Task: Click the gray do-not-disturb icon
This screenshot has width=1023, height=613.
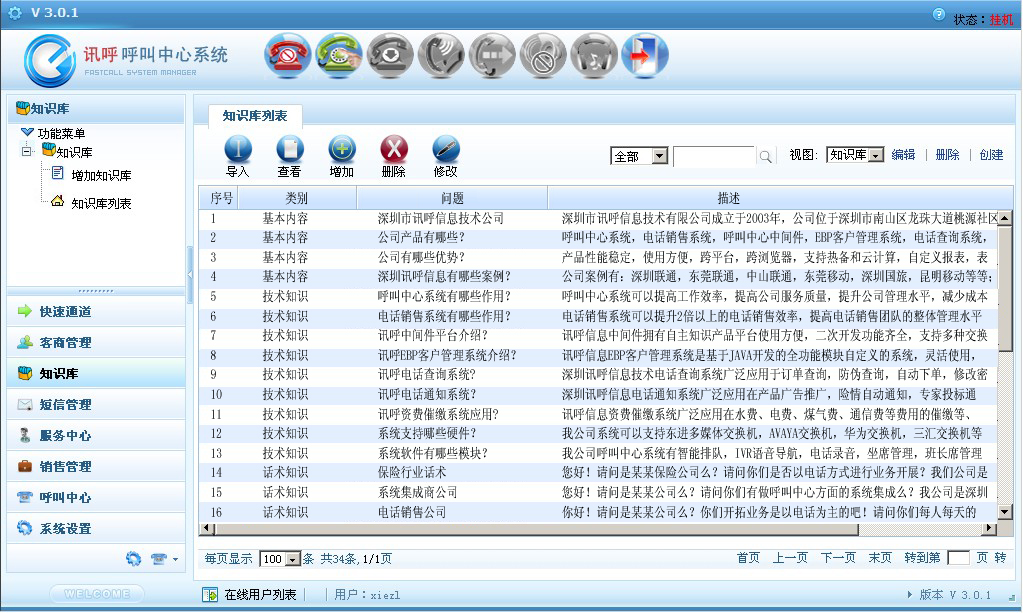Action: (542, 56)
